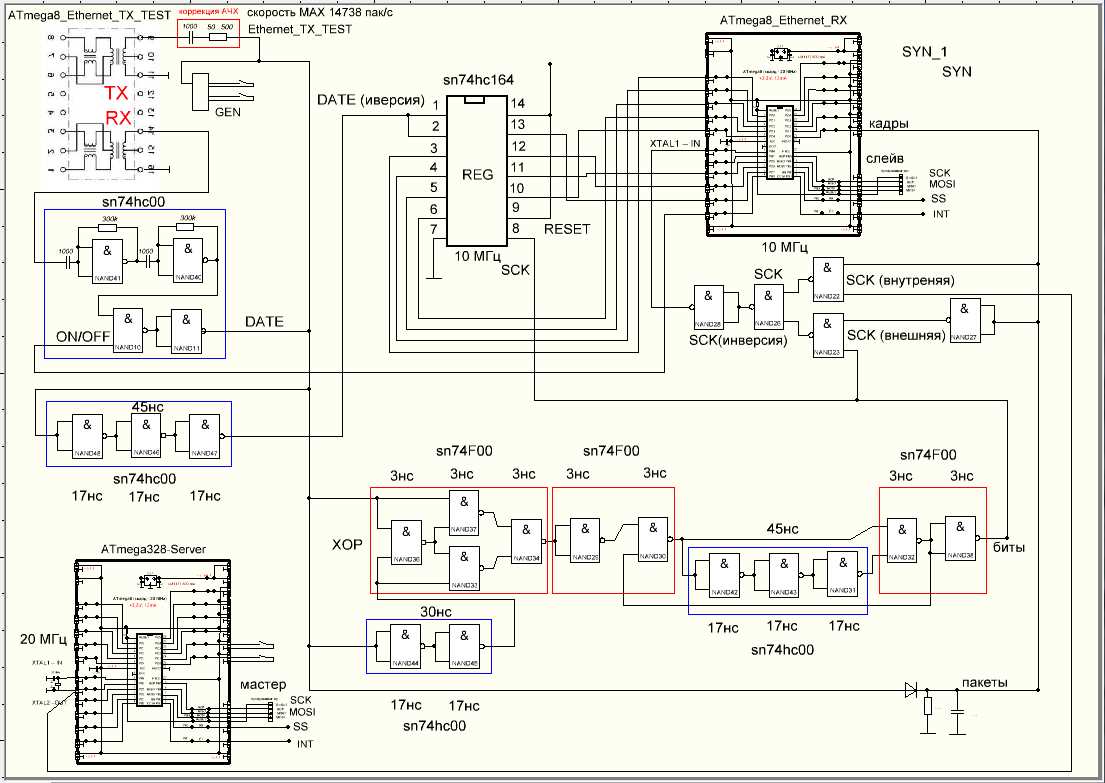Click the NAND43 gate in 45нс chain
Viewport: 1105px width, 783px height.
coord(783,576)
